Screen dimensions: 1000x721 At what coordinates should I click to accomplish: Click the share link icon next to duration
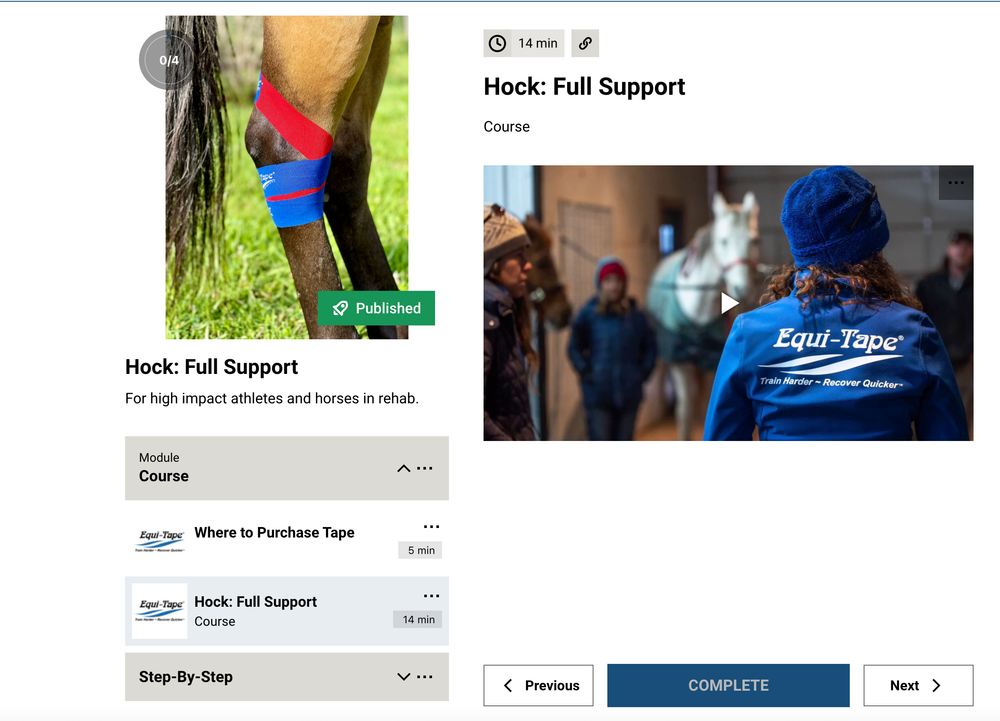pos(585,43)
